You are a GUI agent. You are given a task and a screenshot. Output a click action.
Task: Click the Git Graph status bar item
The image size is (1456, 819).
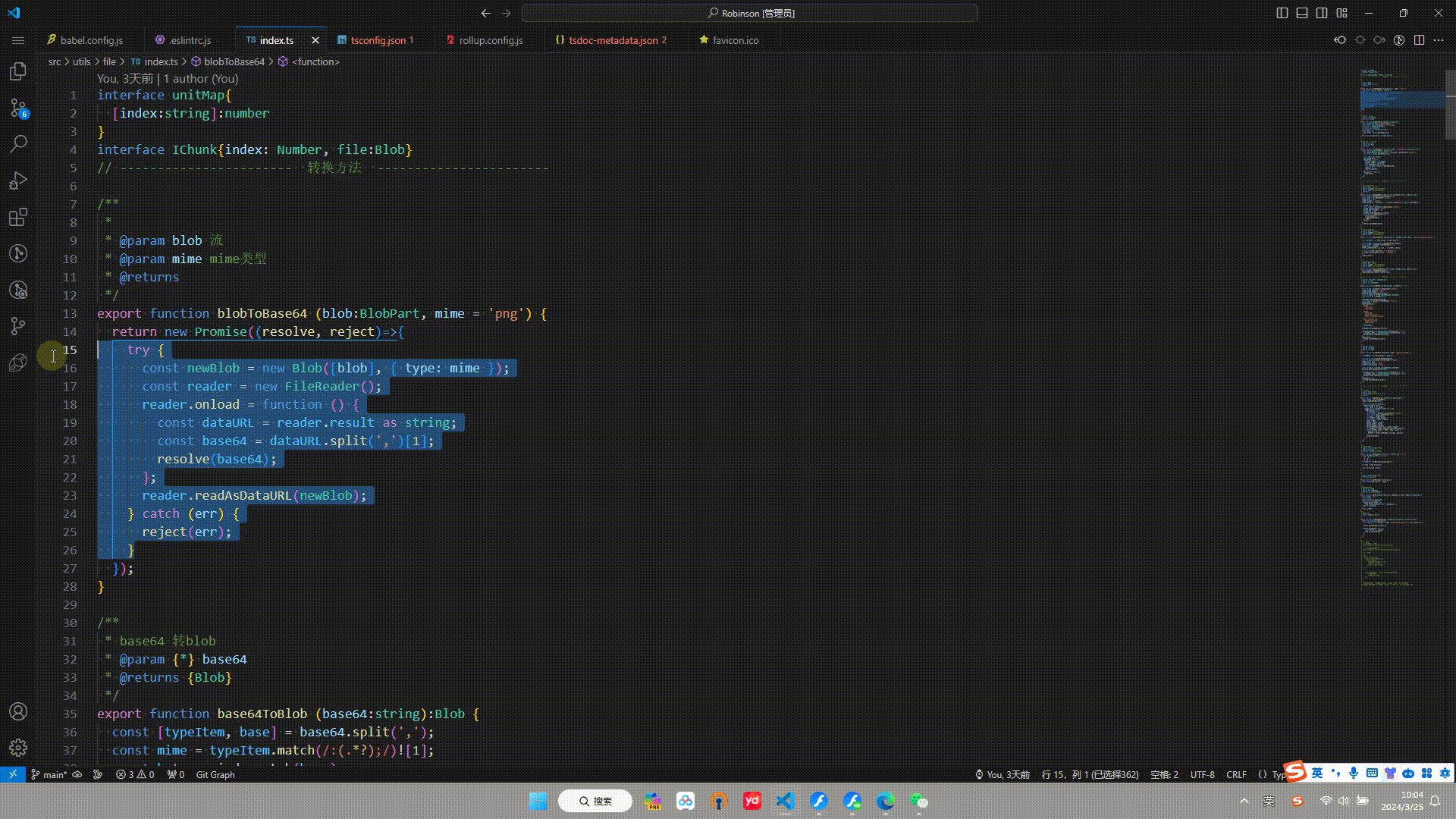pos(215,774)
